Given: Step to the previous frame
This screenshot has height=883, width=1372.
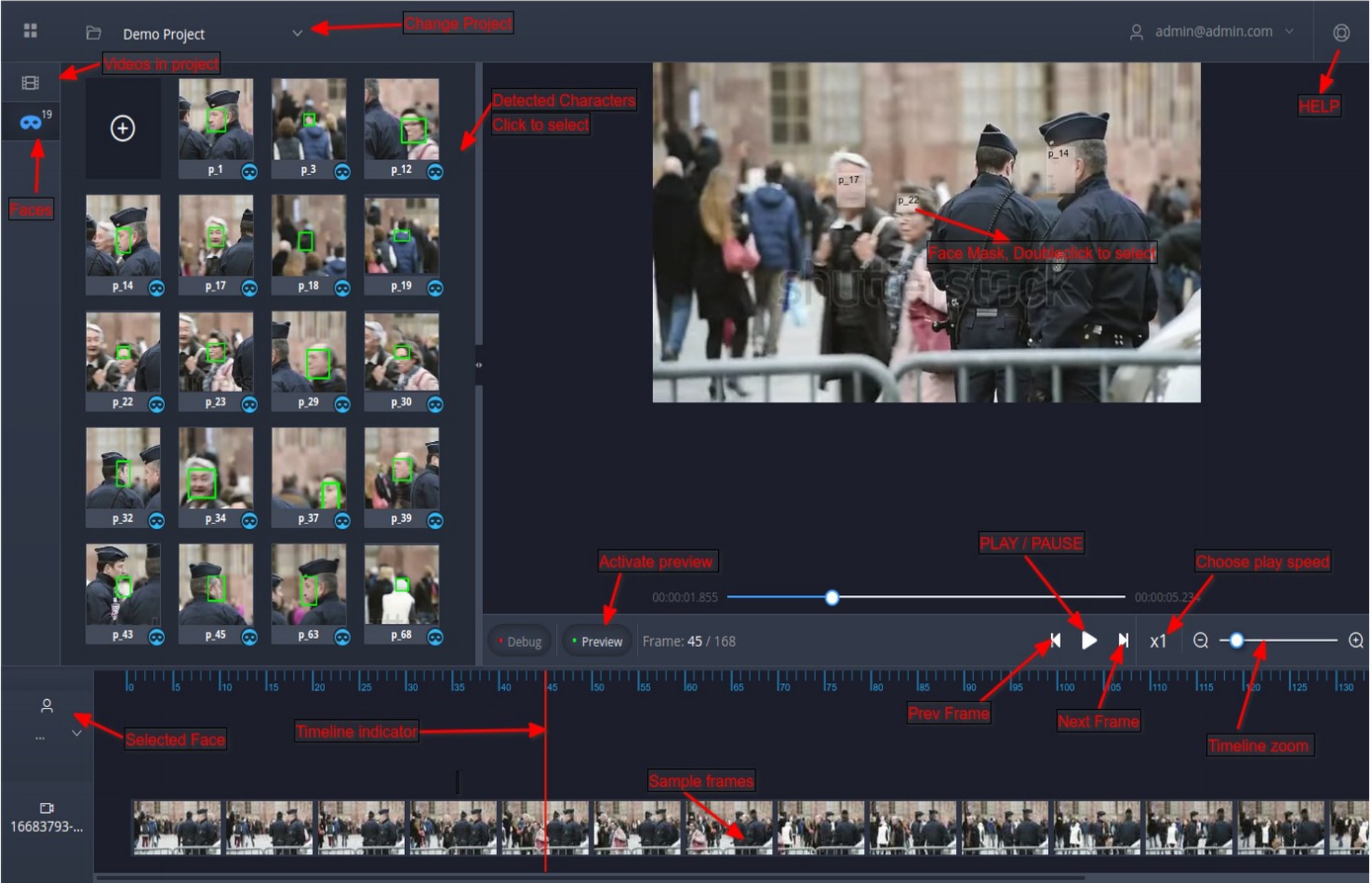Looking at the screenshot, I should coord(1055,641).
